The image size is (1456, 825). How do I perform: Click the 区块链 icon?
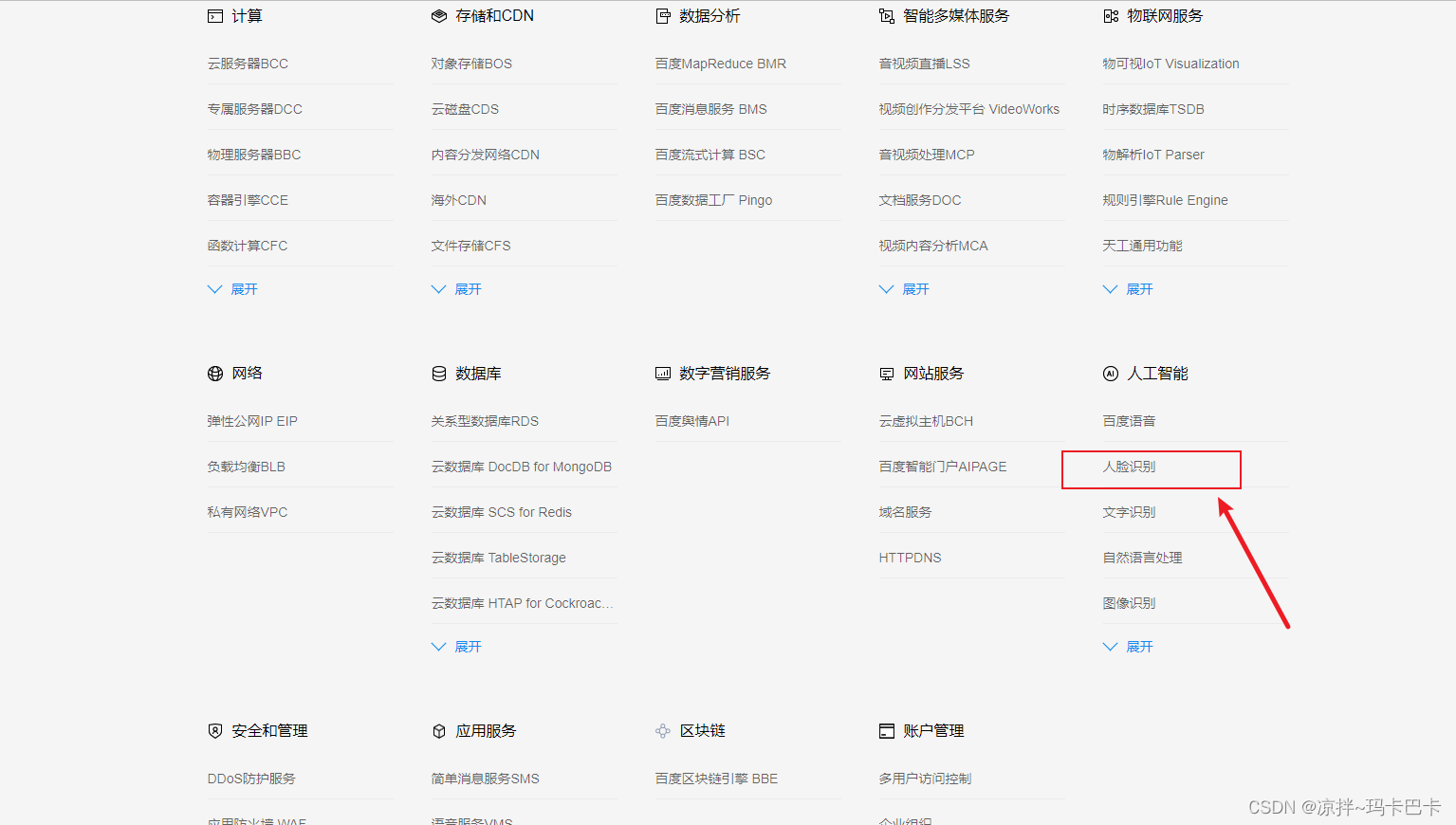tap(663, 731)
